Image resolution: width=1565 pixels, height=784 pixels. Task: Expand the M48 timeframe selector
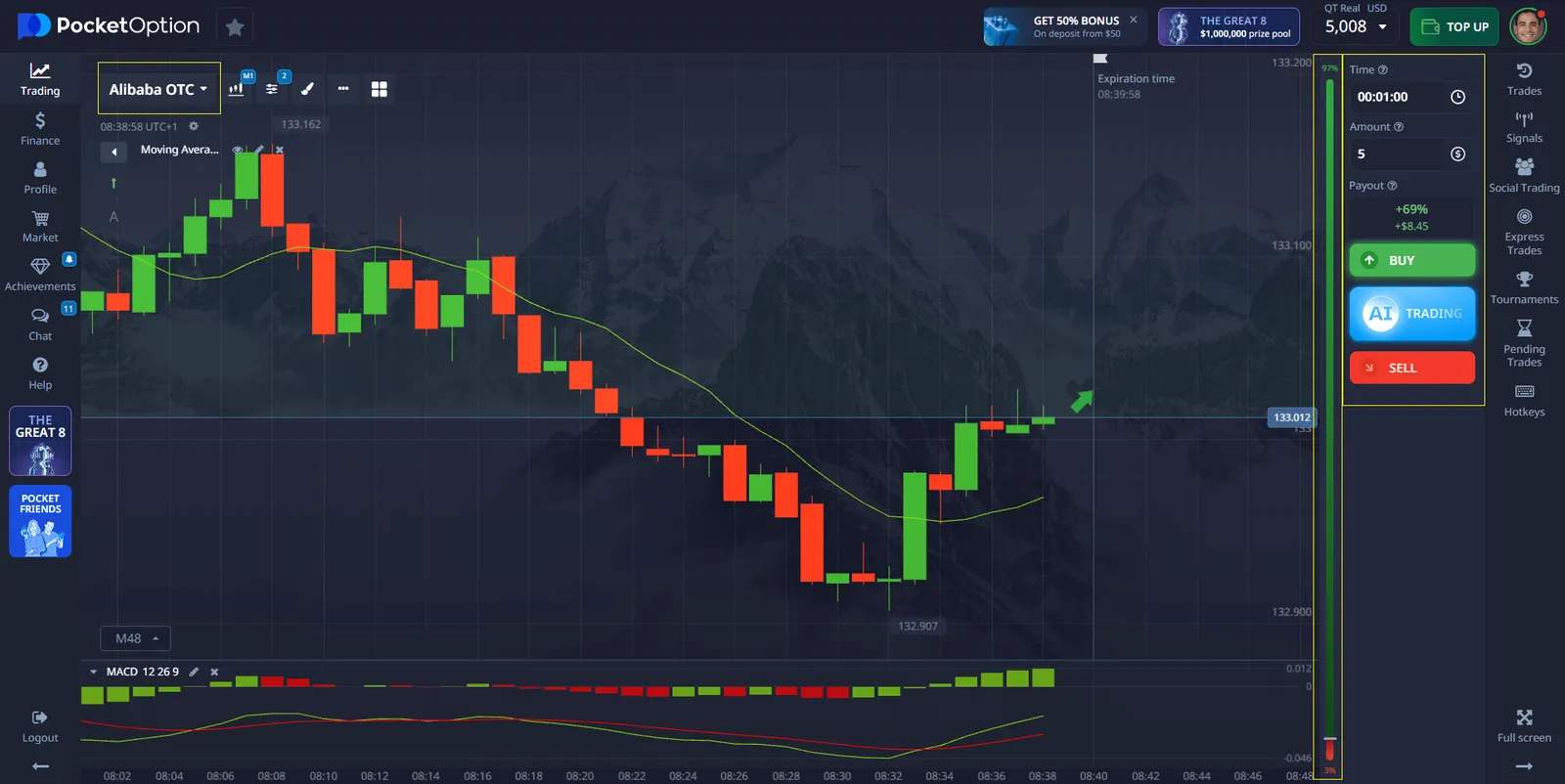[x=136, y=638]
